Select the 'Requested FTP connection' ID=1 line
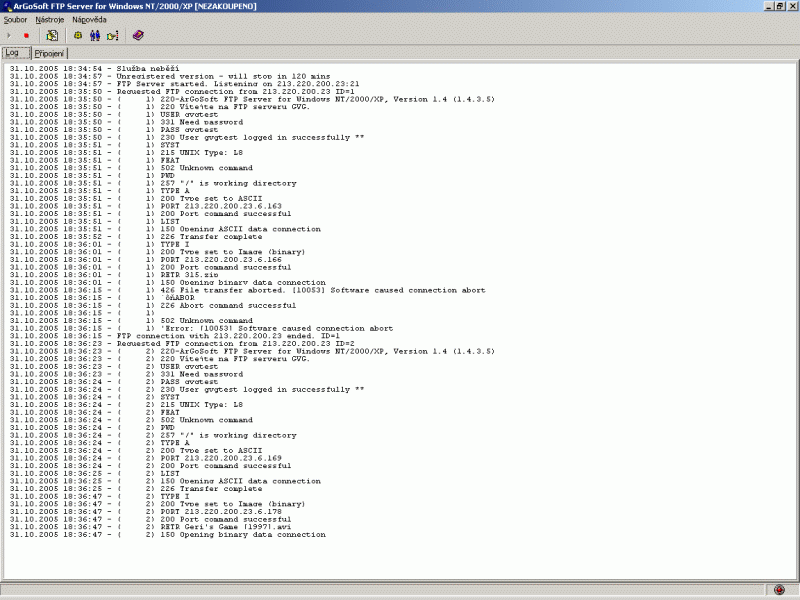 point(182,91)
